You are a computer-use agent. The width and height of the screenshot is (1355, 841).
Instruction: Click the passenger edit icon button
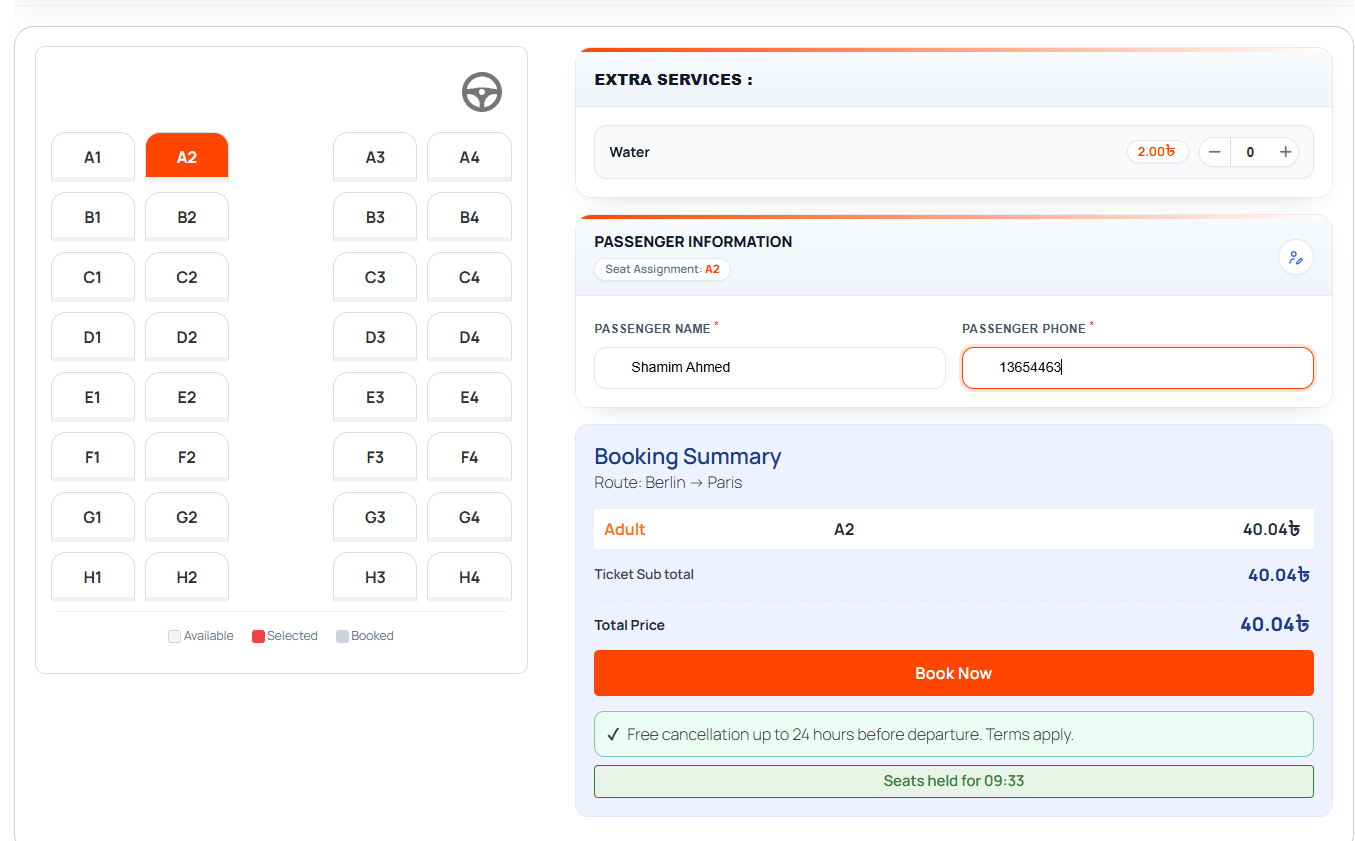tap(1296, 258)
